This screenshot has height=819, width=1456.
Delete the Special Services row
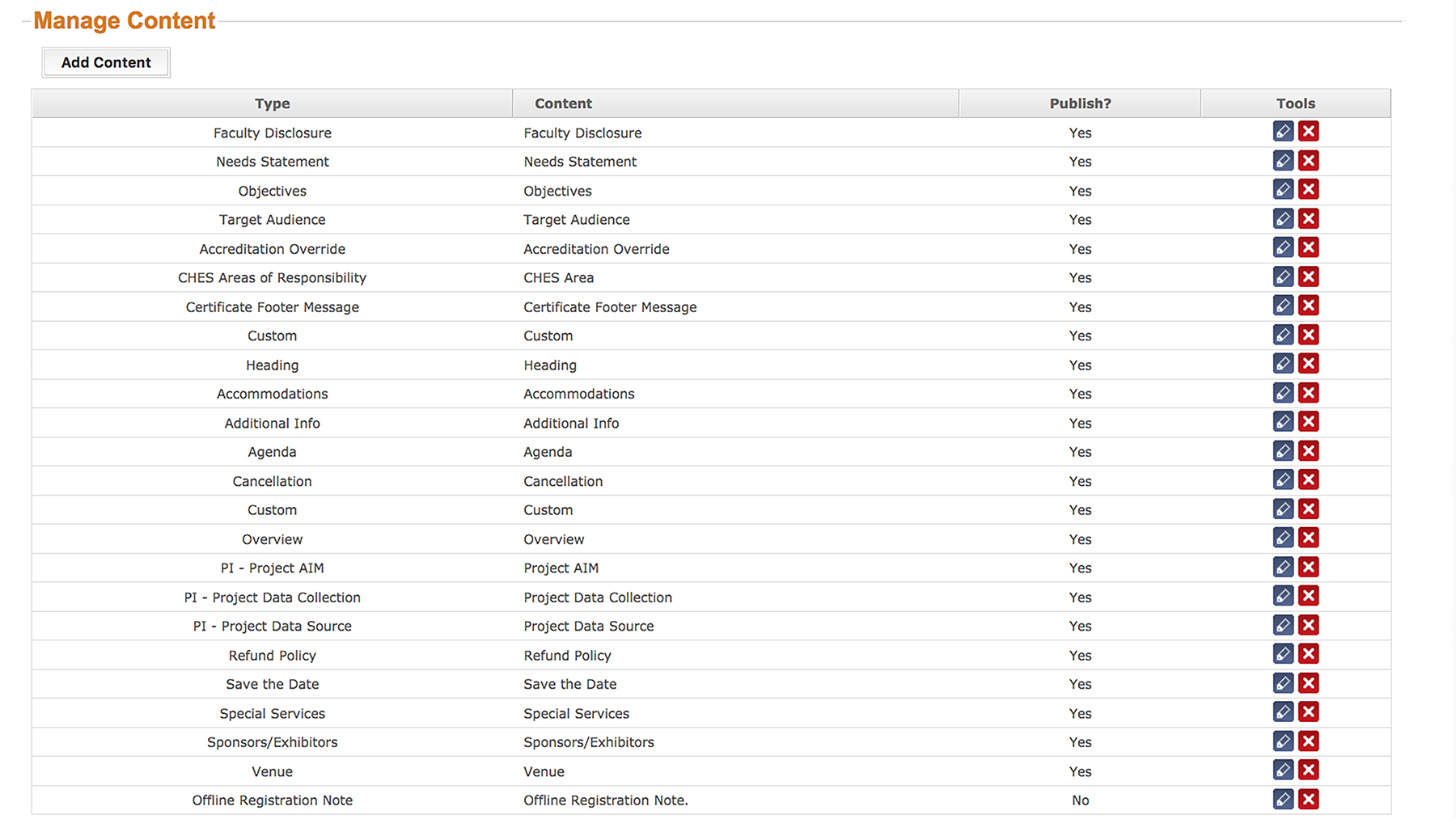click(x=1308, y=712)
